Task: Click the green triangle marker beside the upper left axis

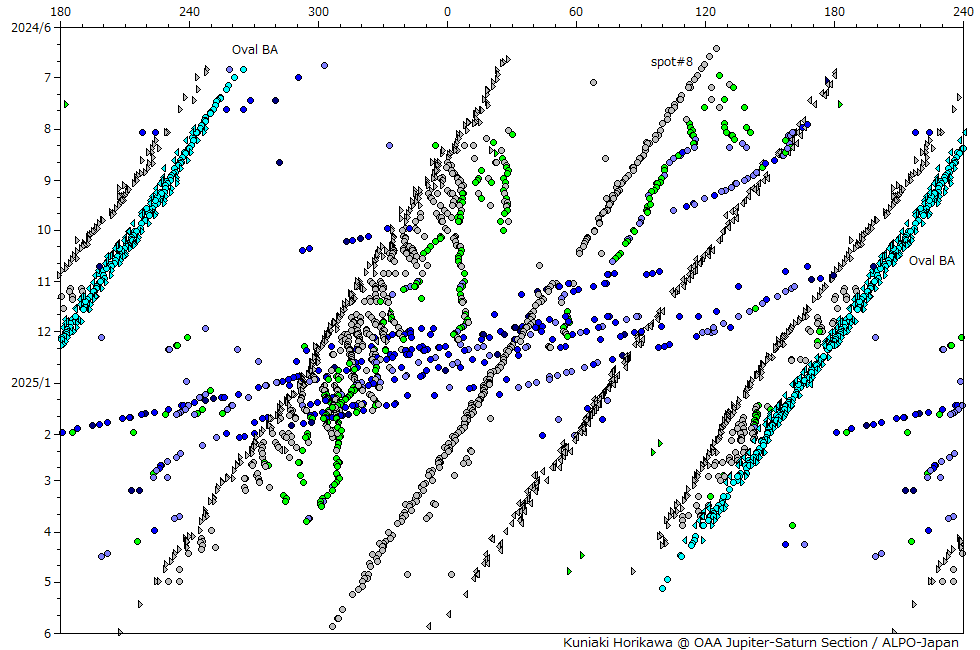Action: pos(66,104)
